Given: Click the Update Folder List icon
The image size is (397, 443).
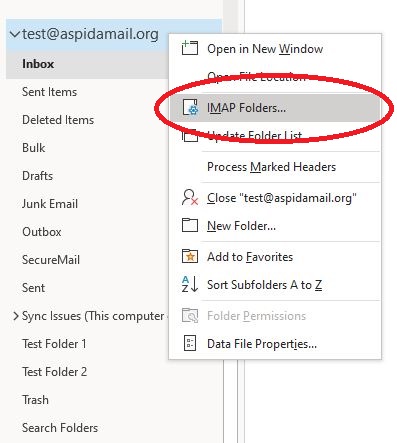Looking at the screenshot, I should click(x=190, y=136).
